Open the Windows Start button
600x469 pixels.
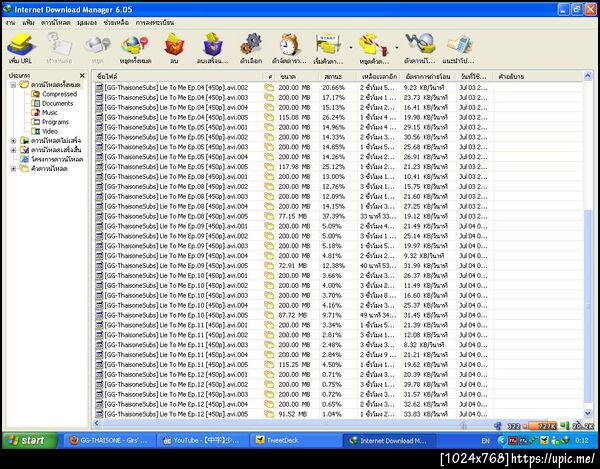point(30,440)
